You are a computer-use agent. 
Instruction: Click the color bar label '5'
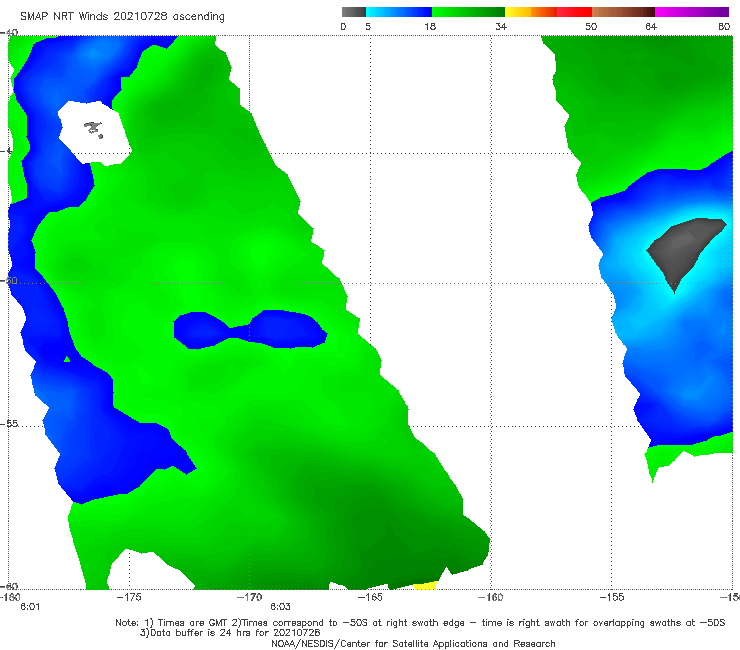pyautogui.click(x=368, y=27)
